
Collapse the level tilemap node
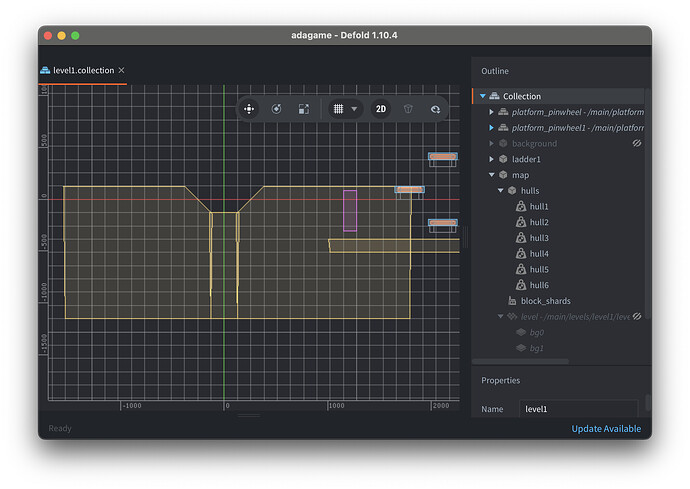[x=500, y=316]
